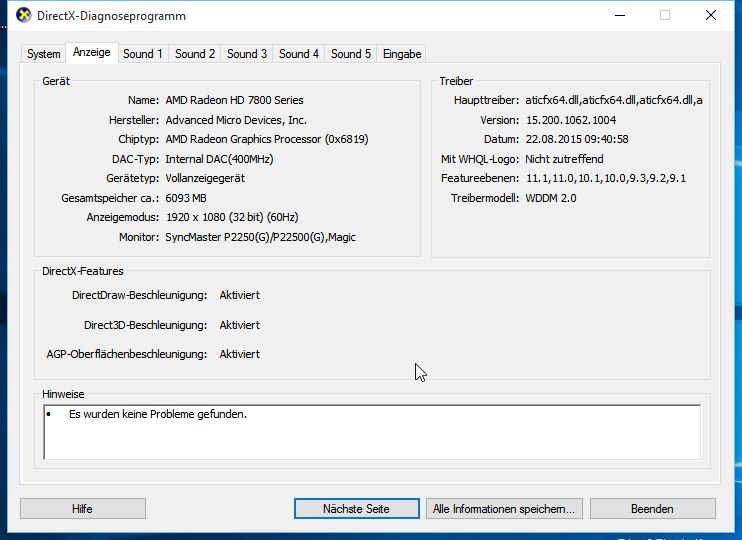
Task: Open the Sound 3 tab
Action: click(x=247, y=54)
